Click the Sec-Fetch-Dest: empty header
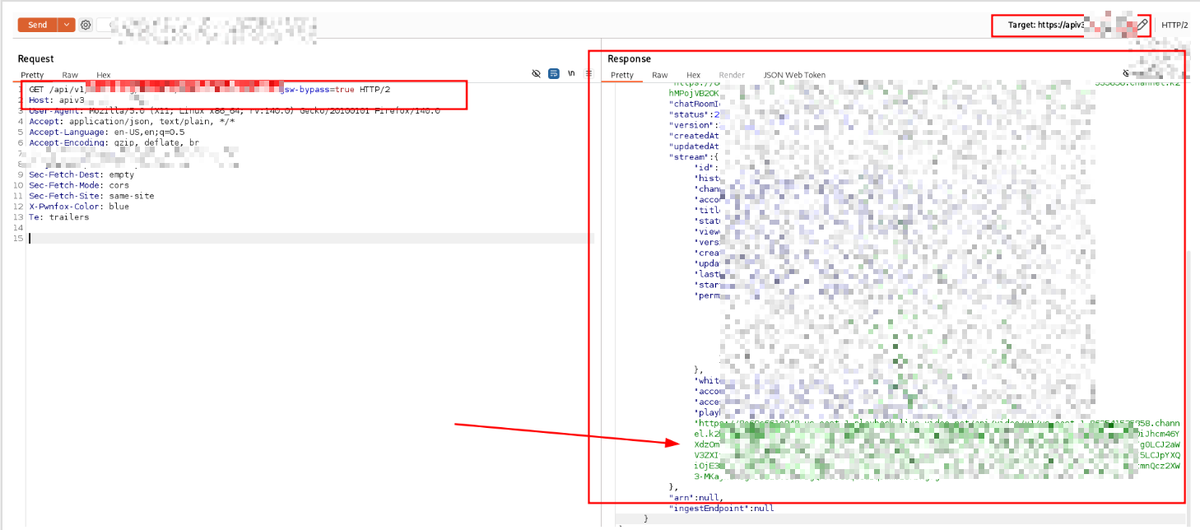Image resolution: width=1200 pixels, height=530 pixels. (81, 174)
